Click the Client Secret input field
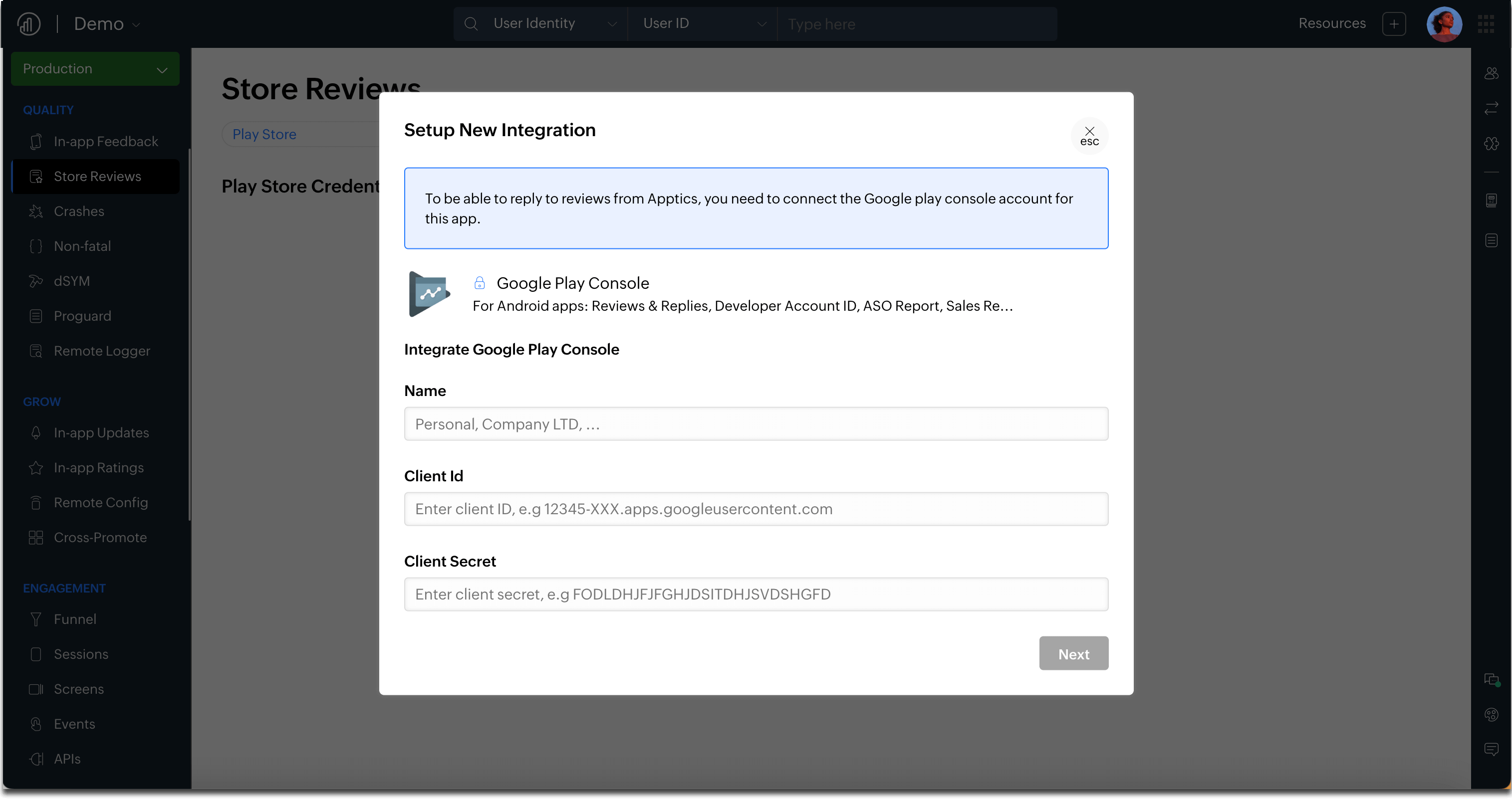The image size is (1512, 799). [756, 595]
